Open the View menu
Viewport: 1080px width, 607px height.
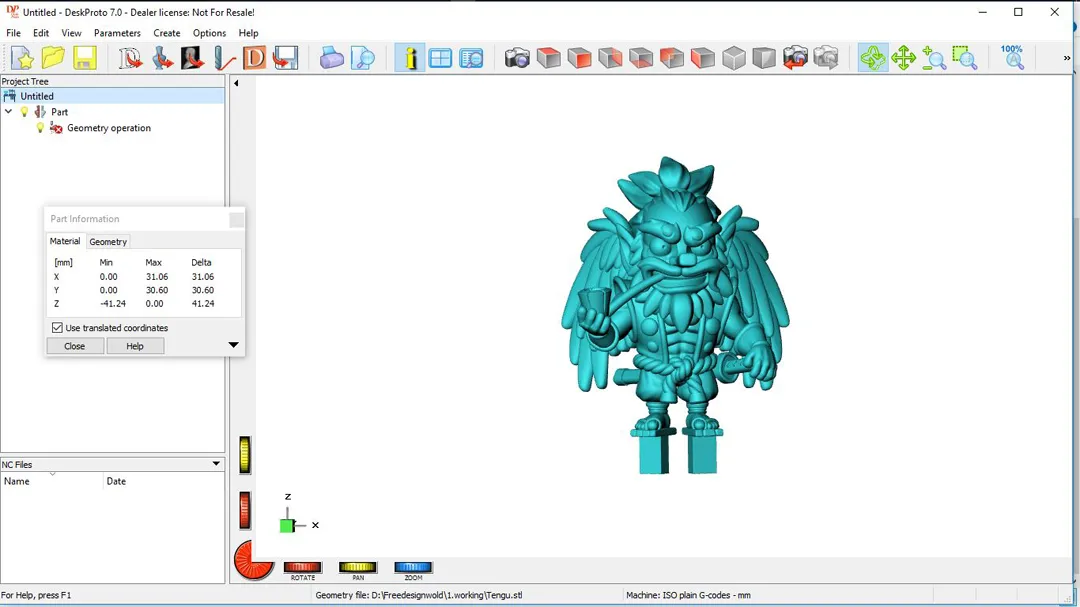(x=71, y=33)
